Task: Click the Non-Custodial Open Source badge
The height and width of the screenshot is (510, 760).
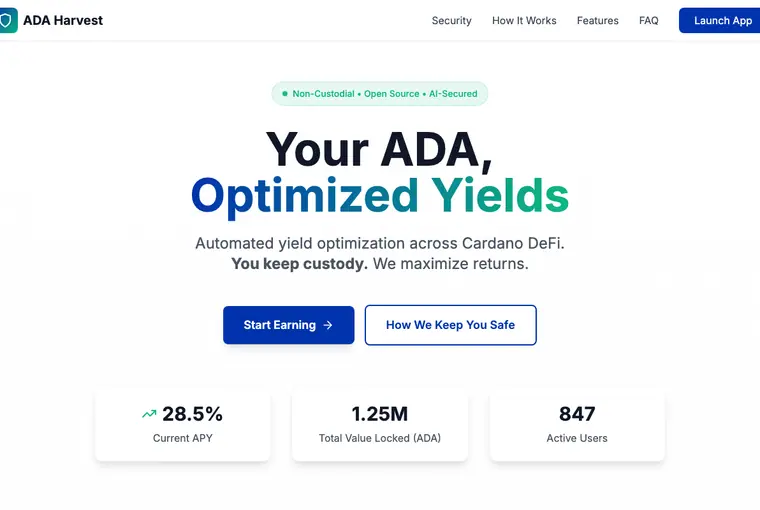Action: tap(380, 94)
